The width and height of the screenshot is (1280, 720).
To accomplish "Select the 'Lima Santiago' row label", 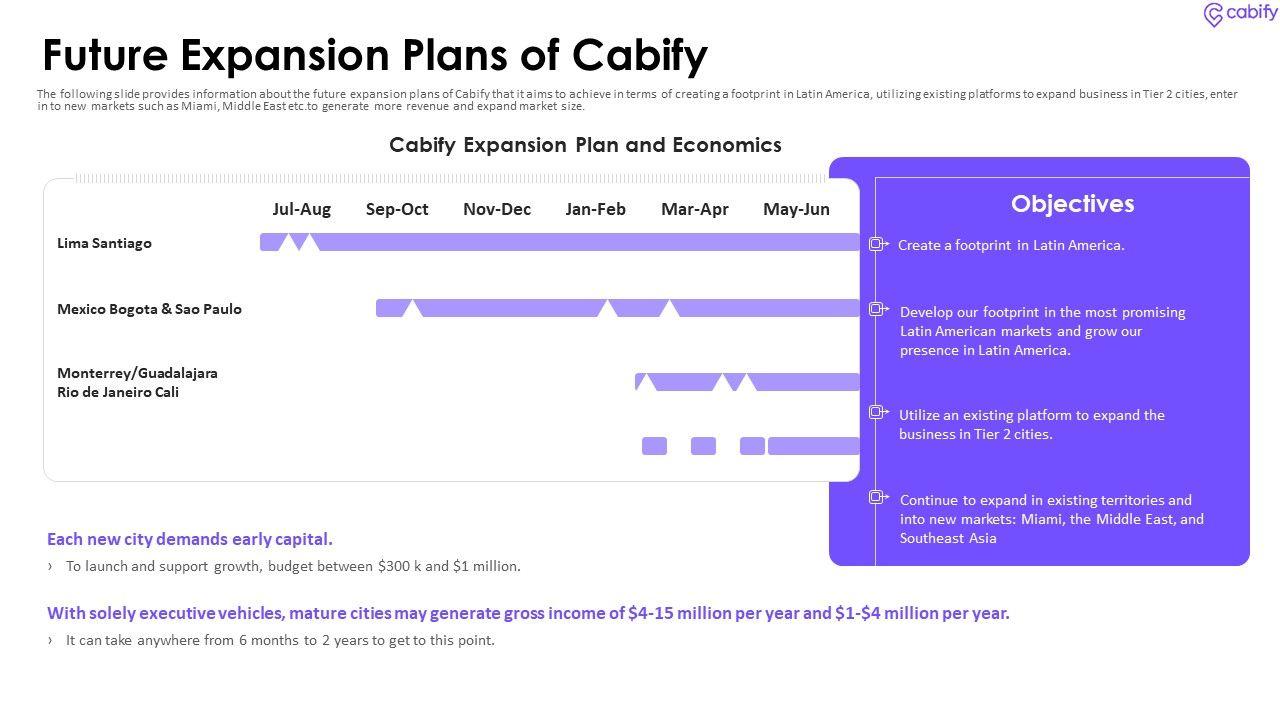I will pyautogui.click(x=104, y=243).
